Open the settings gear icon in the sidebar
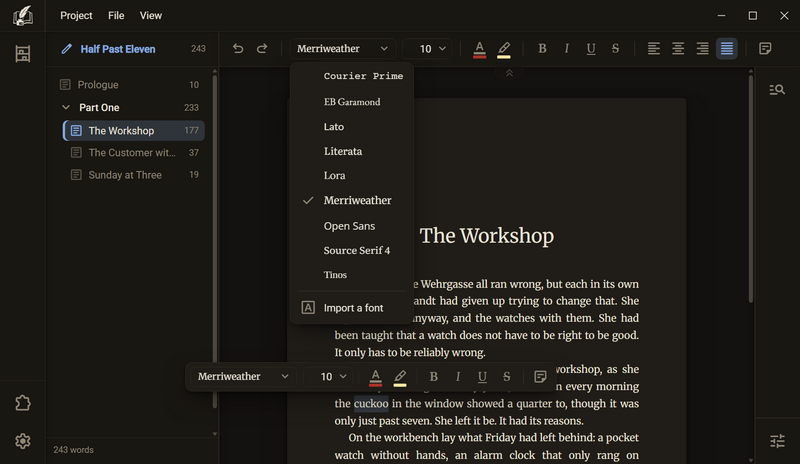The image size is (800, 464). pyautogui.click(x=22, y=441)
